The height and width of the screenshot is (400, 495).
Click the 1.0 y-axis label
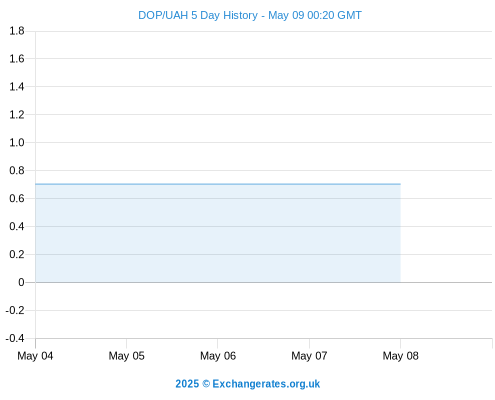[17, 143]
